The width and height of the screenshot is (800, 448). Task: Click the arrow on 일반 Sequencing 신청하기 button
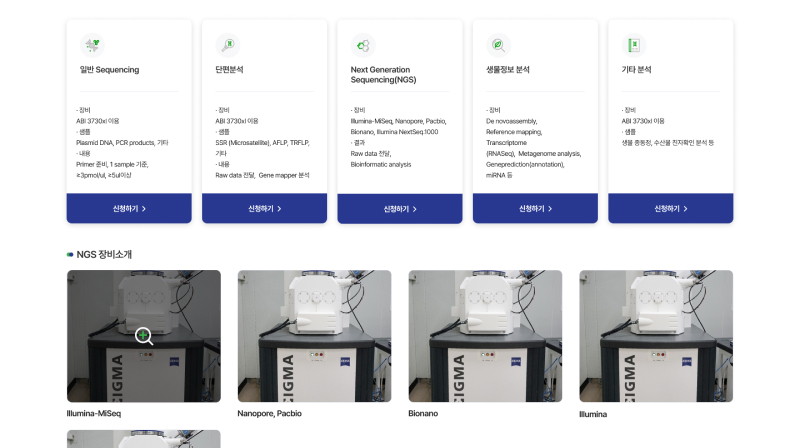click(144, 209)
